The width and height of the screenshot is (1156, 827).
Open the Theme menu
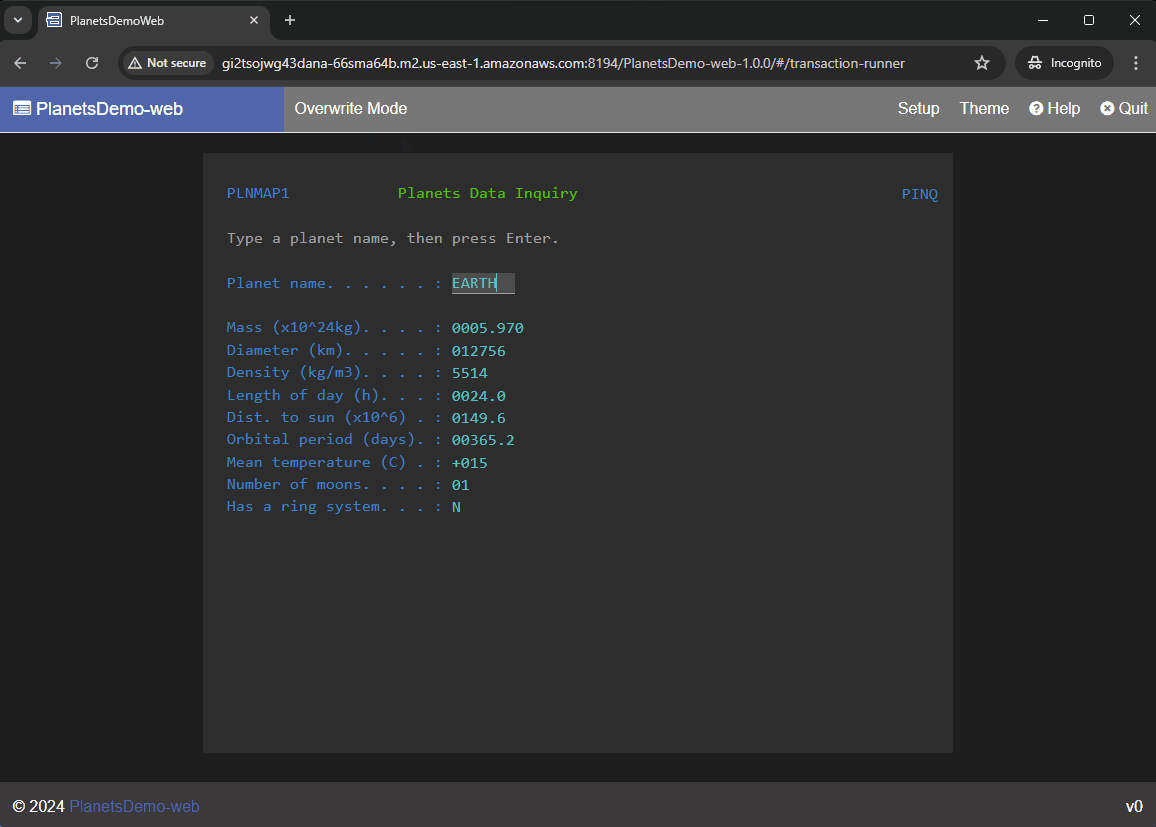point(984,109)
